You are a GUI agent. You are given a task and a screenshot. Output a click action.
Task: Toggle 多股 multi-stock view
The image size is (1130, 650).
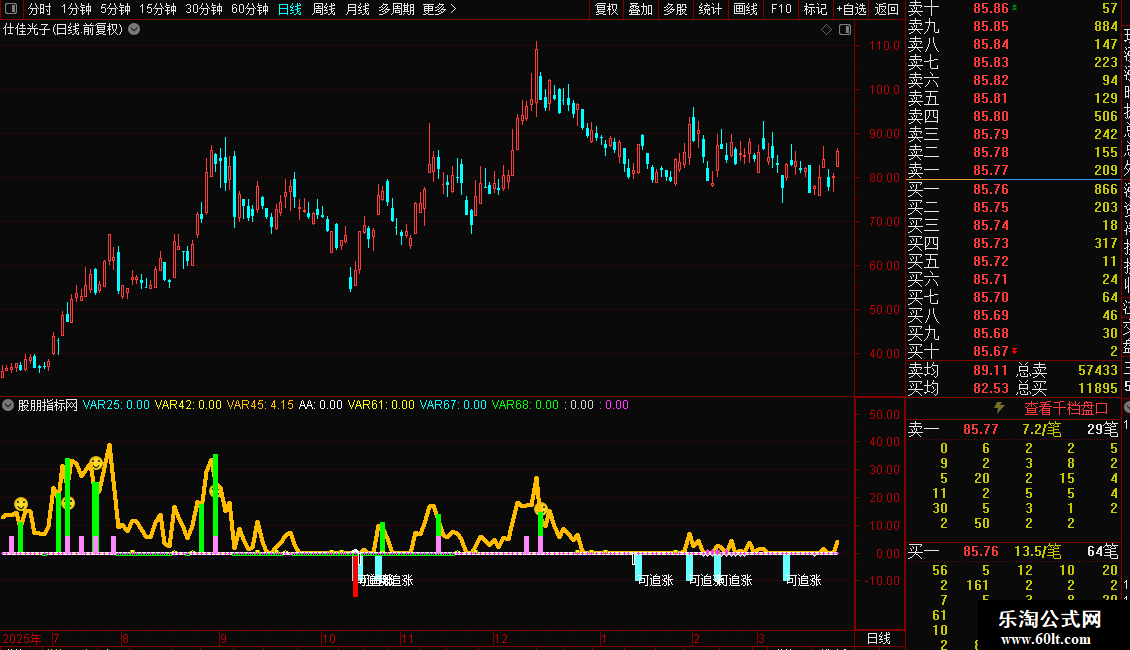point(675,9)
